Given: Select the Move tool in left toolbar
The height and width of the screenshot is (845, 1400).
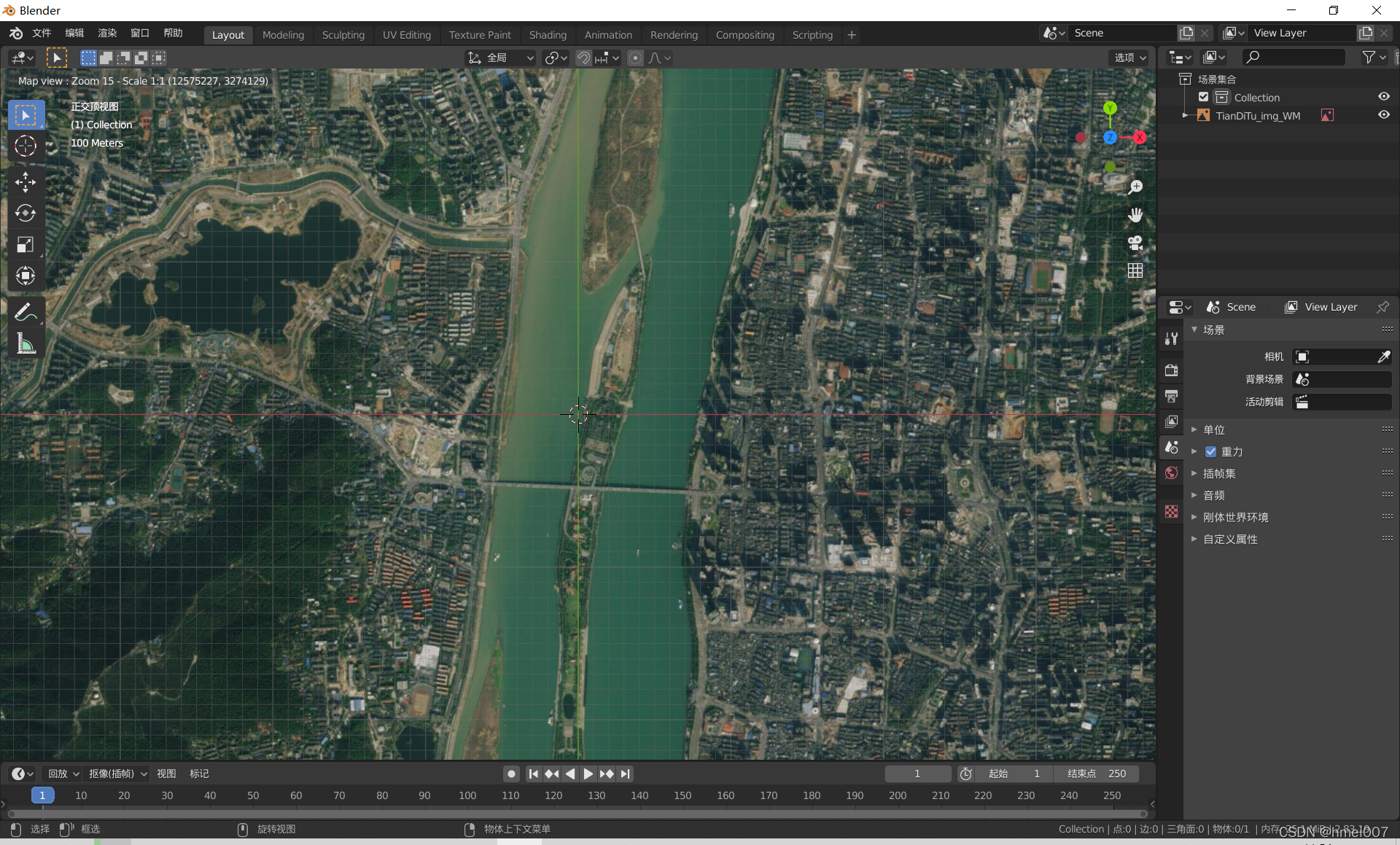Looking at the screenshot, I should tap(26, 182).
